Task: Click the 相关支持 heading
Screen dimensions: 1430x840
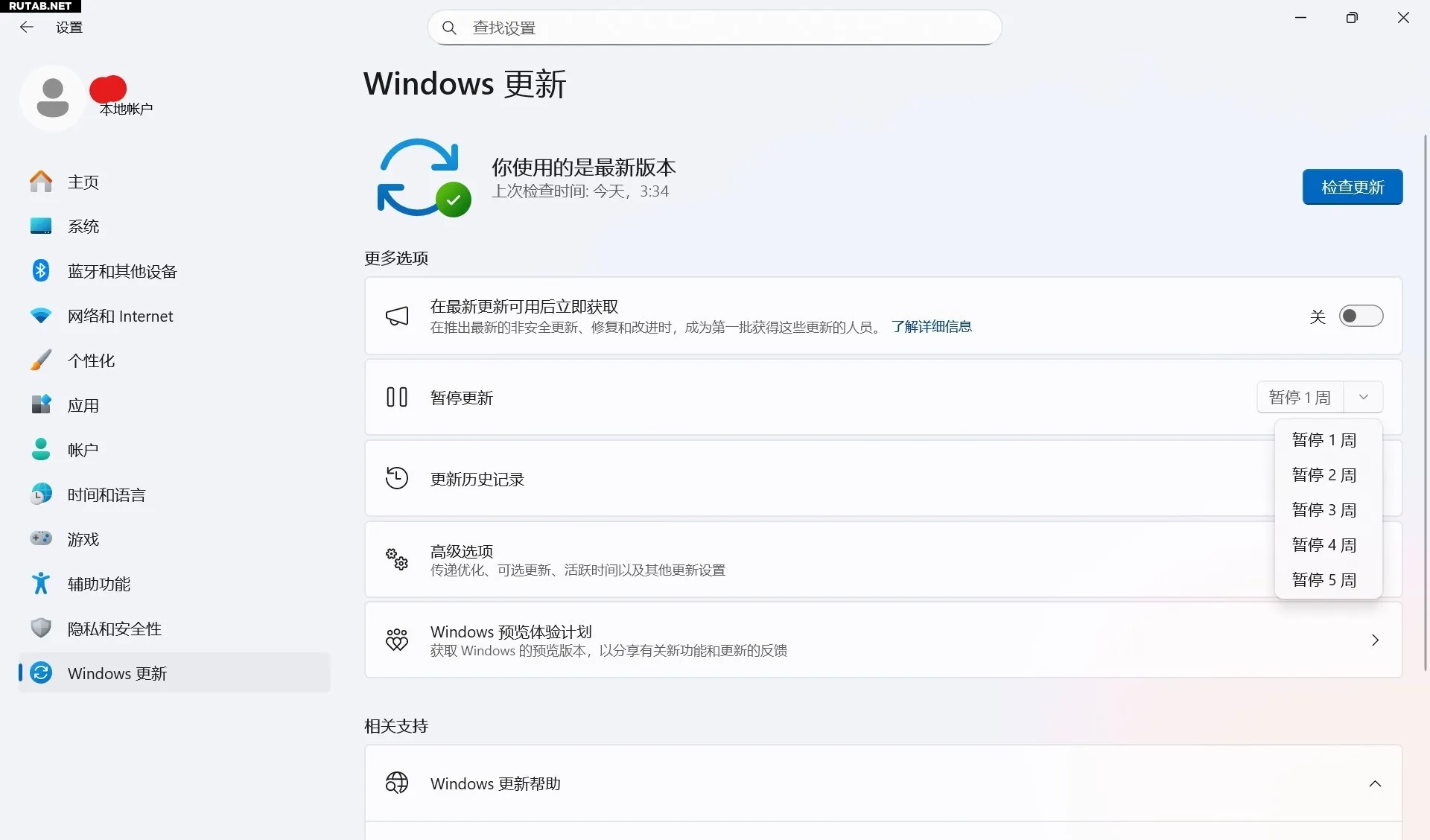Action: point(396,726)
